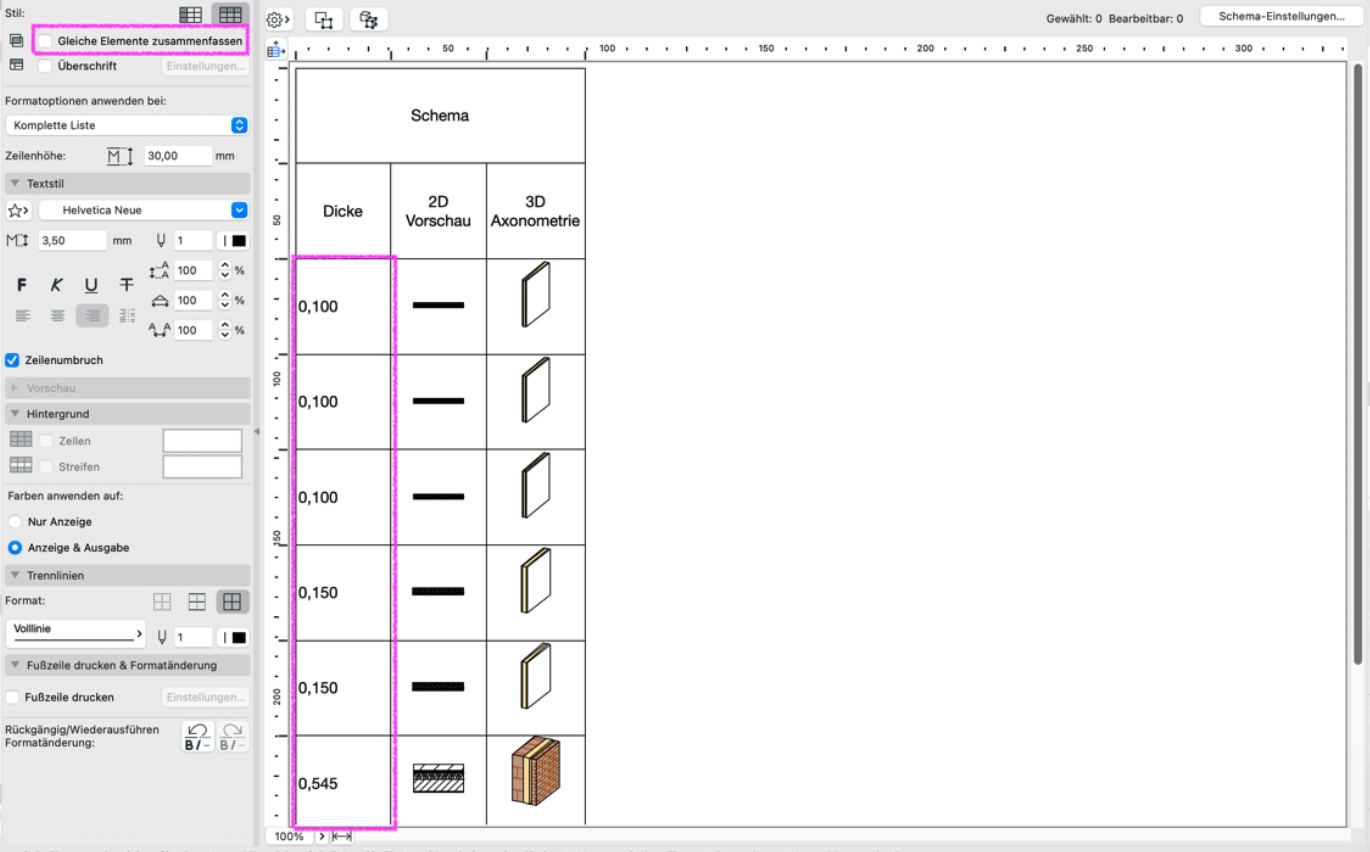Toggle italic (K) text formatting

pos(57,285)
